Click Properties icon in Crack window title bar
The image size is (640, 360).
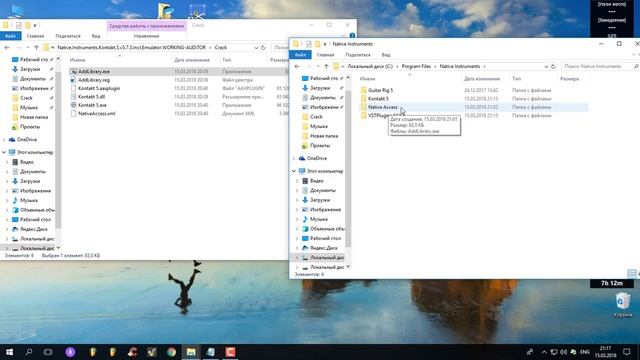coord(18,25)
